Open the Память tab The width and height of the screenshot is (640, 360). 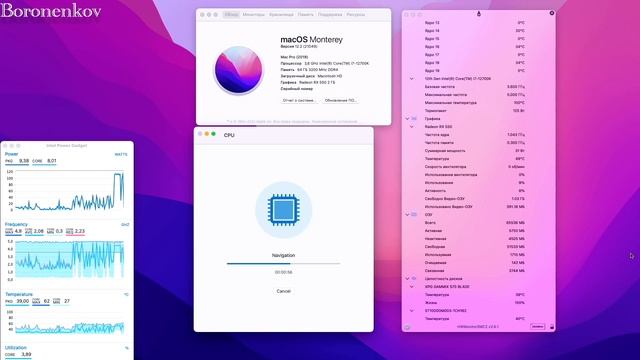[x=305, y=14]
